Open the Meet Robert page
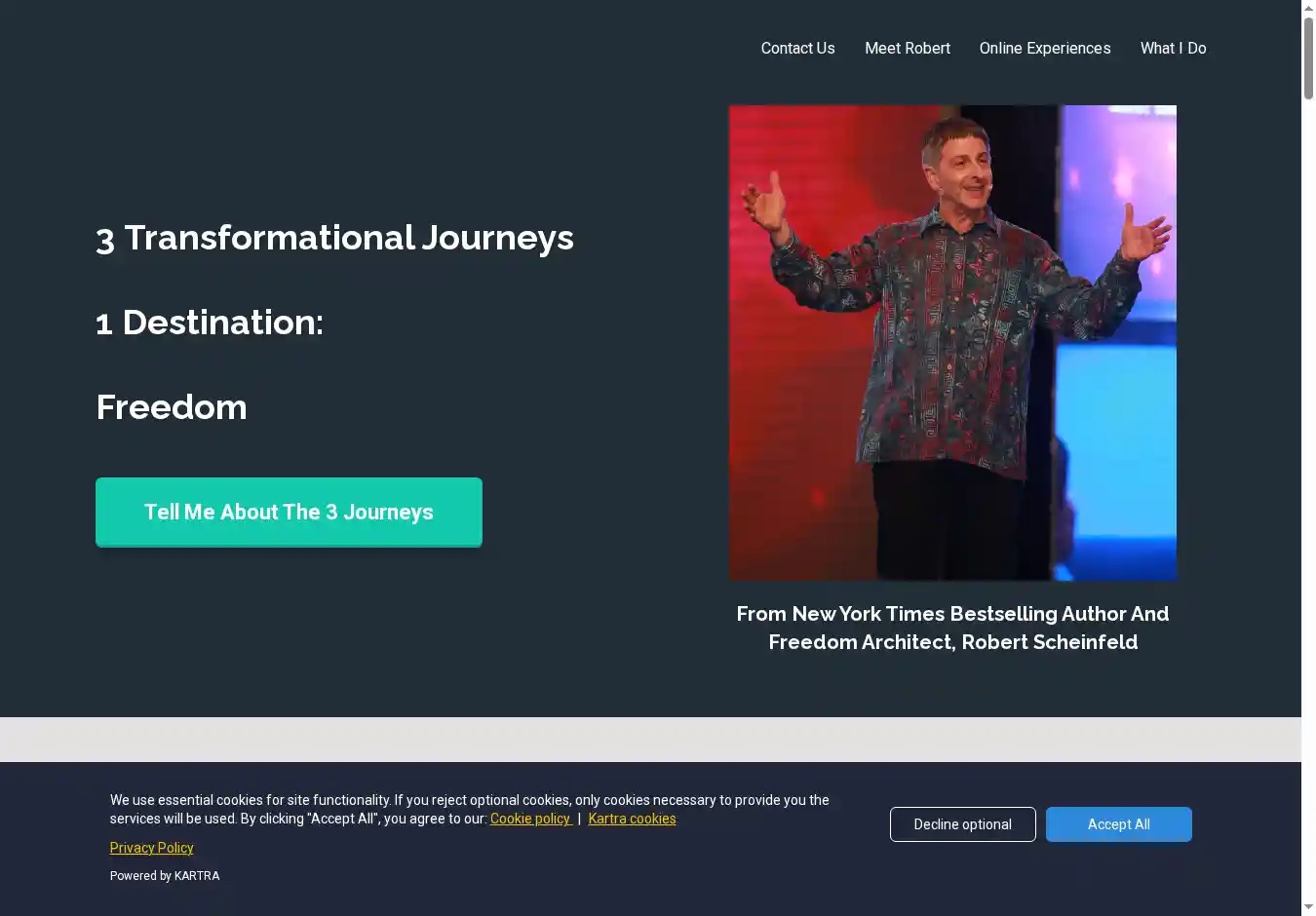Screen dimensions: 1316x916 pyautogui.click(x=907, y=48)
